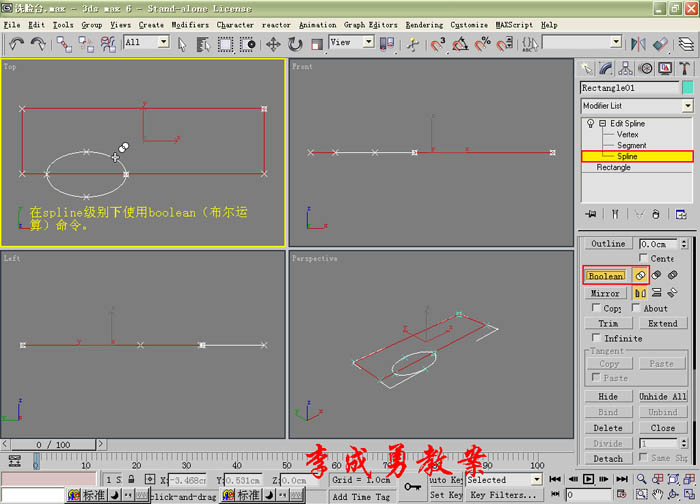Screen dimensions: 700x504
Task: Toggle 3D Snaps magnet icon
Action: [438, 44]
